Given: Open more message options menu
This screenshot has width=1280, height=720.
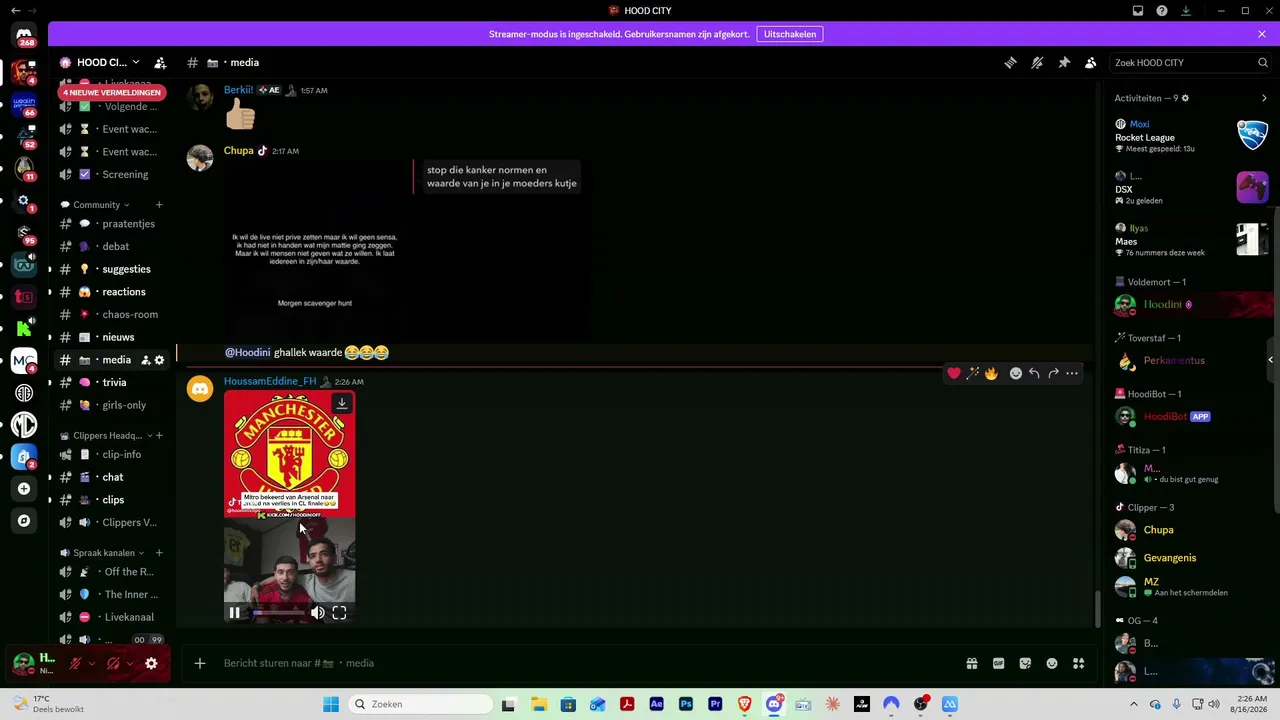Looking at the screenshot, I should [x=1072, y=373].
